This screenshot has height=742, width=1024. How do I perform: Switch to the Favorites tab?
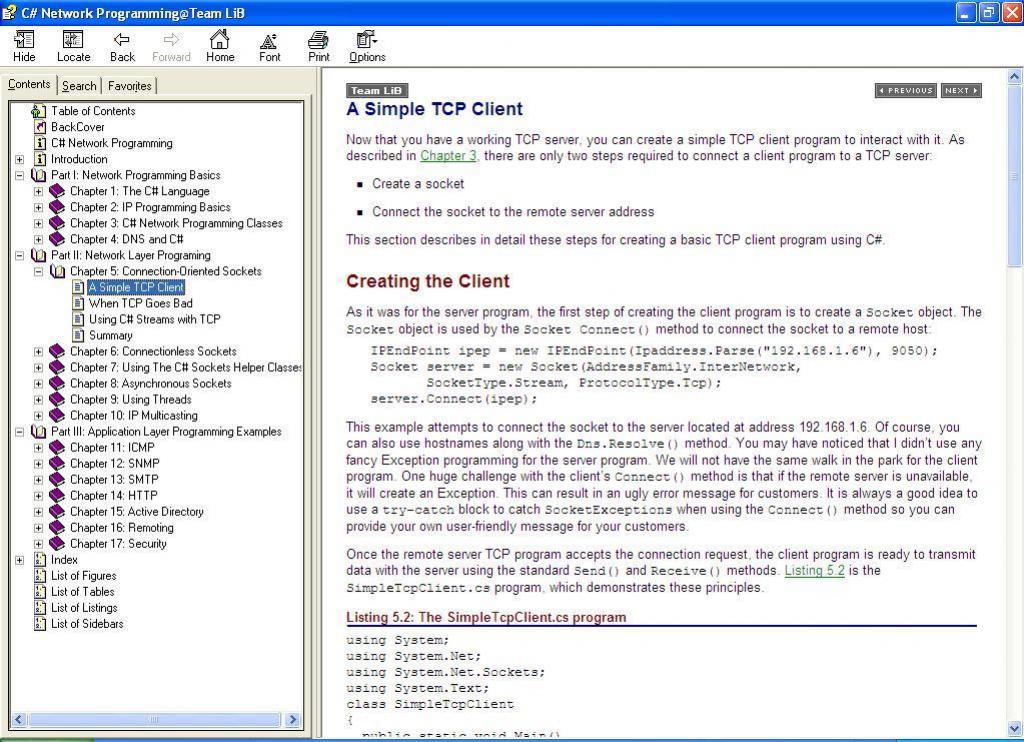(x=129, y=86)
